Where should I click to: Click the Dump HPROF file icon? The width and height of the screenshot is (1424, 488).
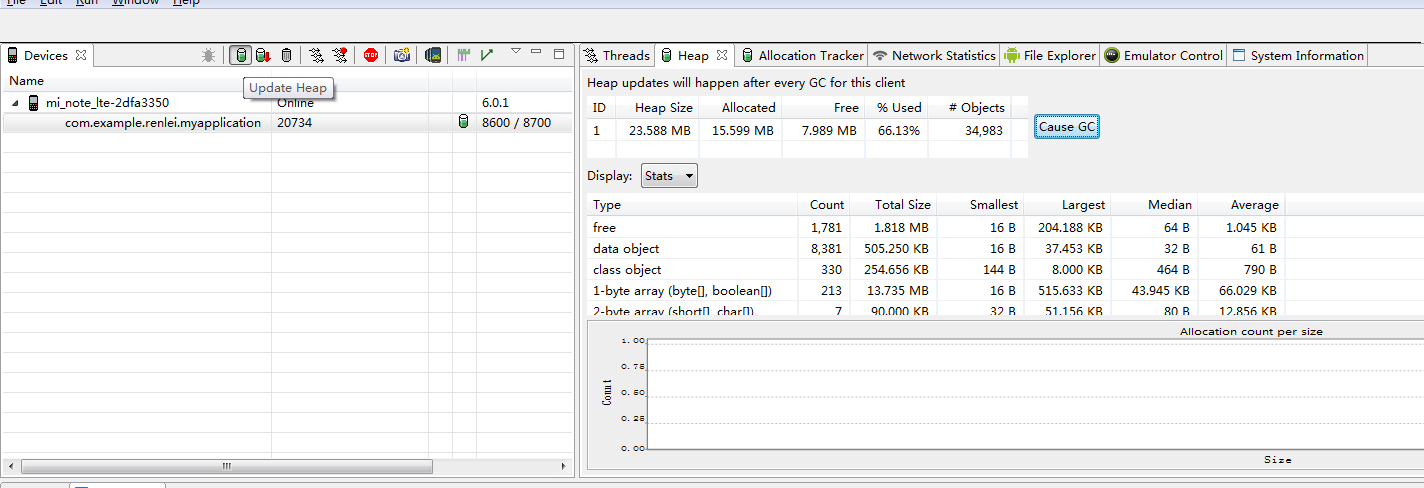(x=263, y=55)
